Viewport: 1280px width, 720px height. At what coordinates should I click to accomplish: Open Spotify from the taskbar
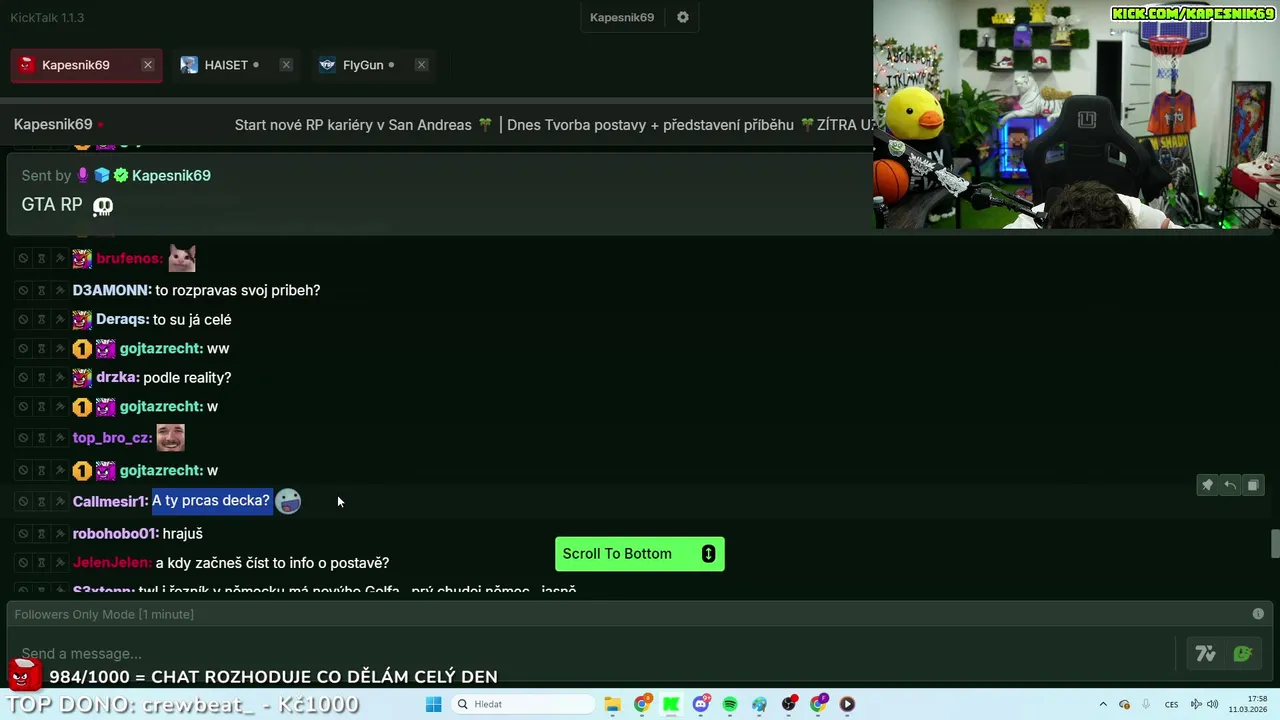[x=730, y=704]
